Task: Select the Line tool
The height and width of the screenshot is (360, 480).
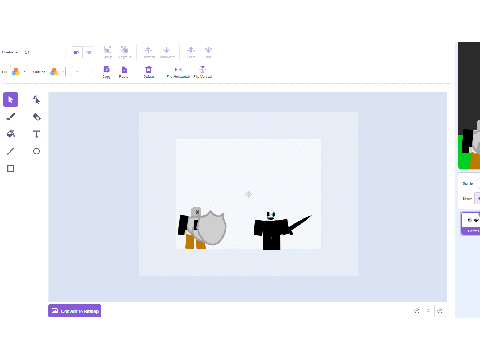Action: click(10, 151)
